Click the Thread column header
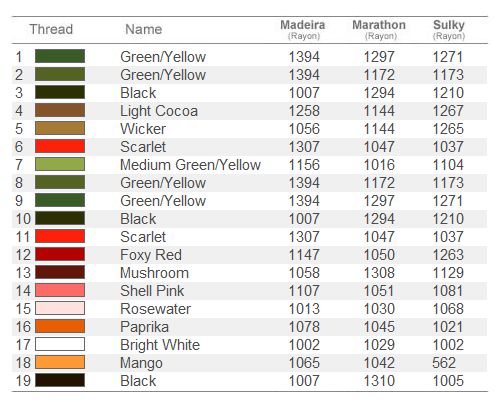The width and height of the screenshot is (500, 402). pos(51,29)
